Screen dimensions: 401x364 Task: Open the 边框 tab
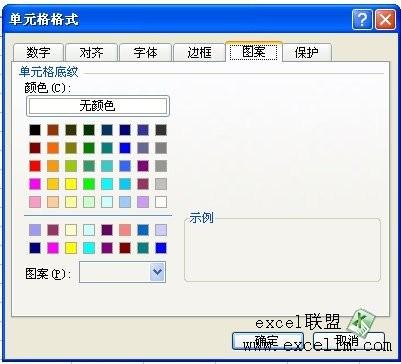(x=199, y=53)
